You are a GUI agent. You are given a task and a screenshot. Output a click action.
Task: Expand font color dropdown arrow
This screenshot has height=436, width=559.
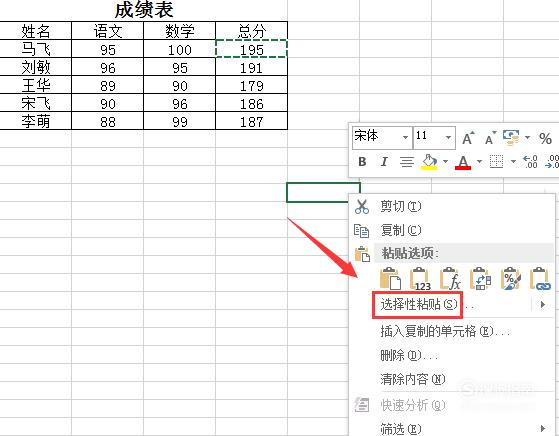[479, 162]
